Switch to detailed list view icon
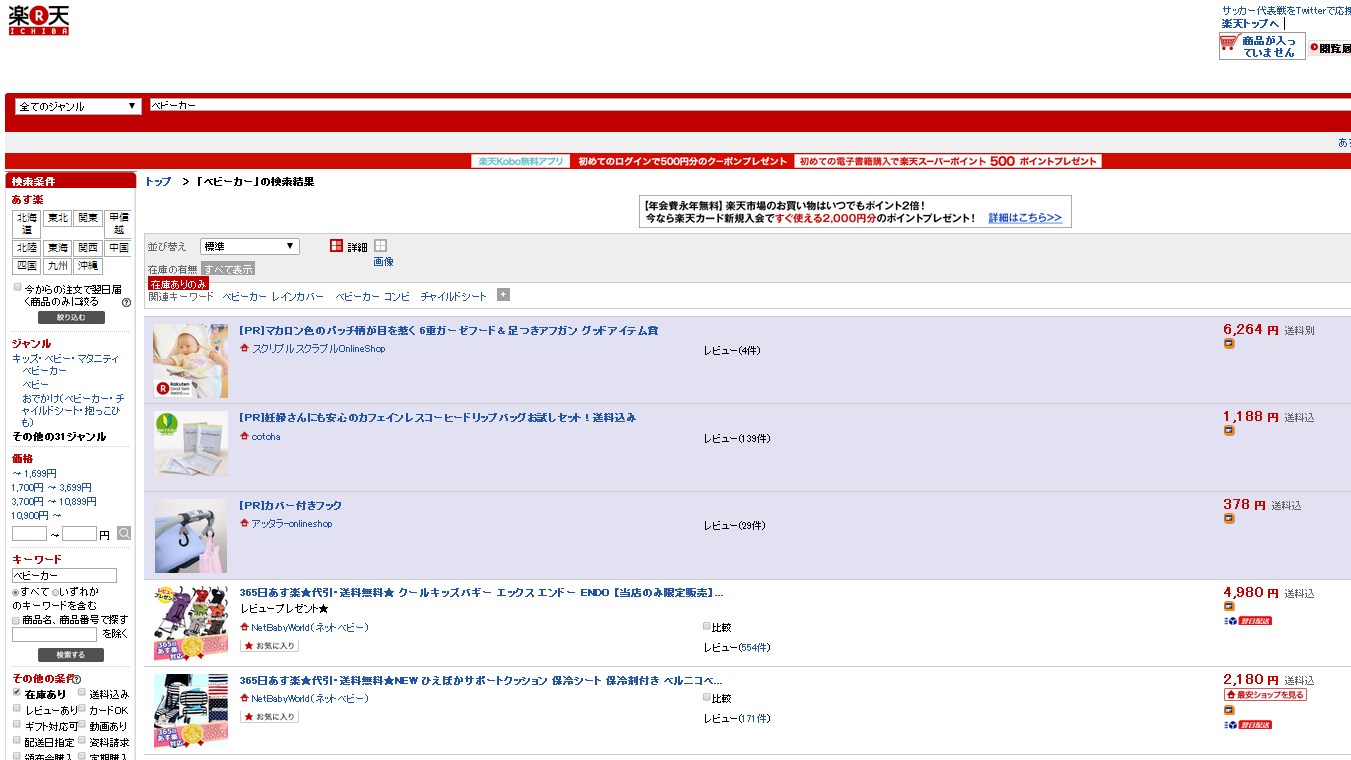 (337, 246)
